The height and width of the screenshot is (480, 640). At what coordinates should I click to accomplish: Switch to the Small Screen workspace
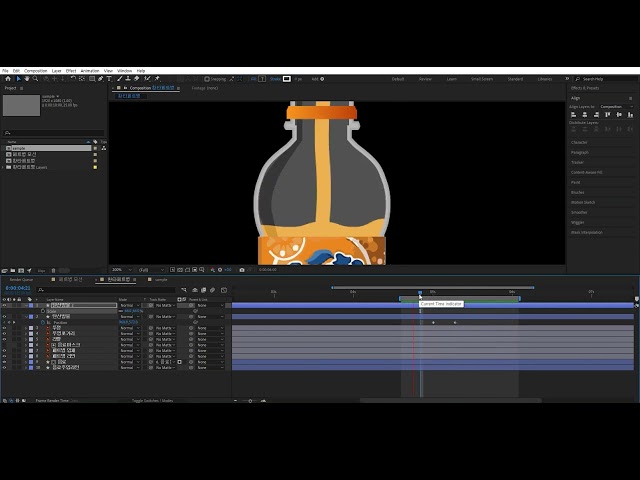click(482, 79)
